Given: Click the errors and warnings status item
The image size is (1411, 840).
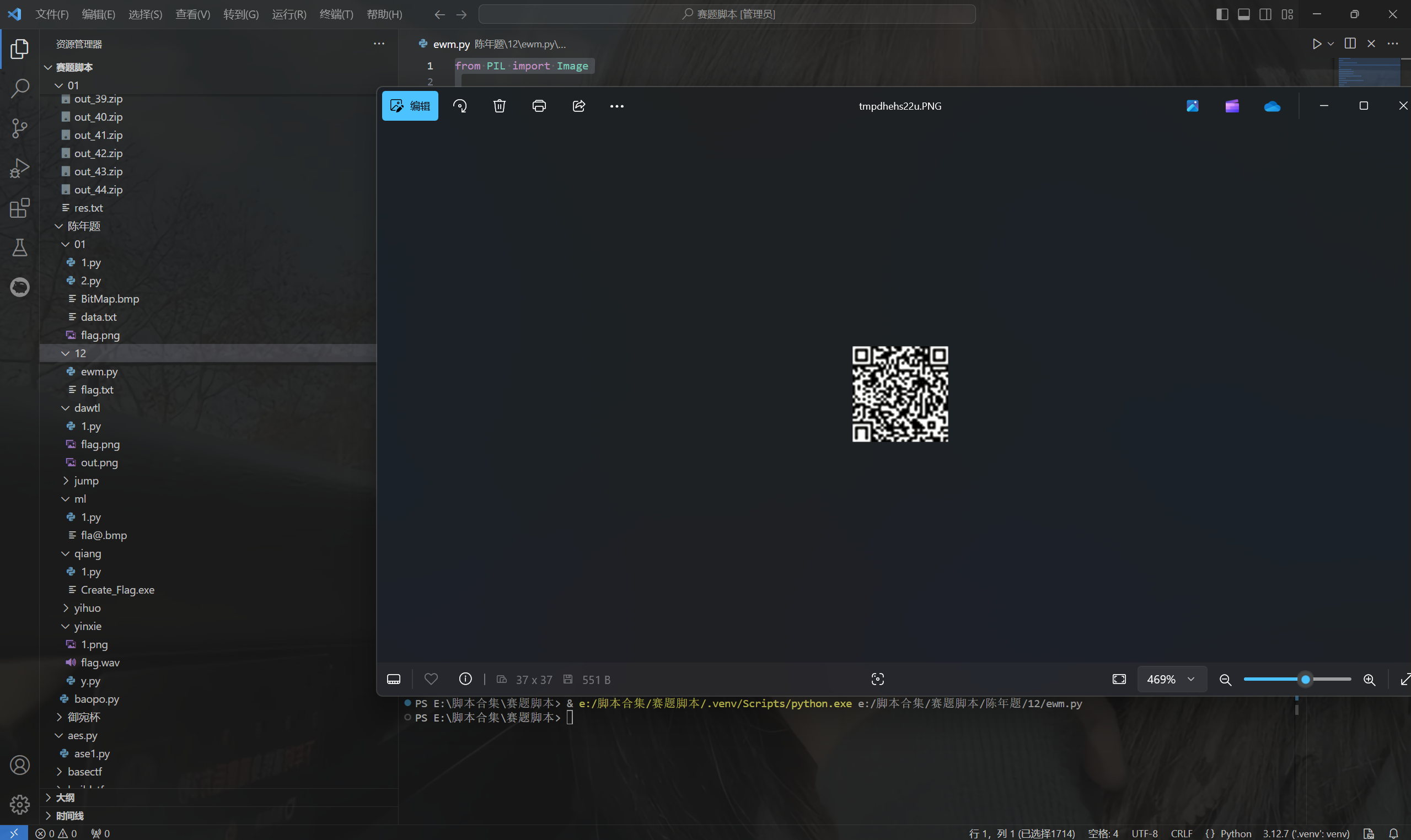Looking at the screenshot, I should tap(56, 833).
